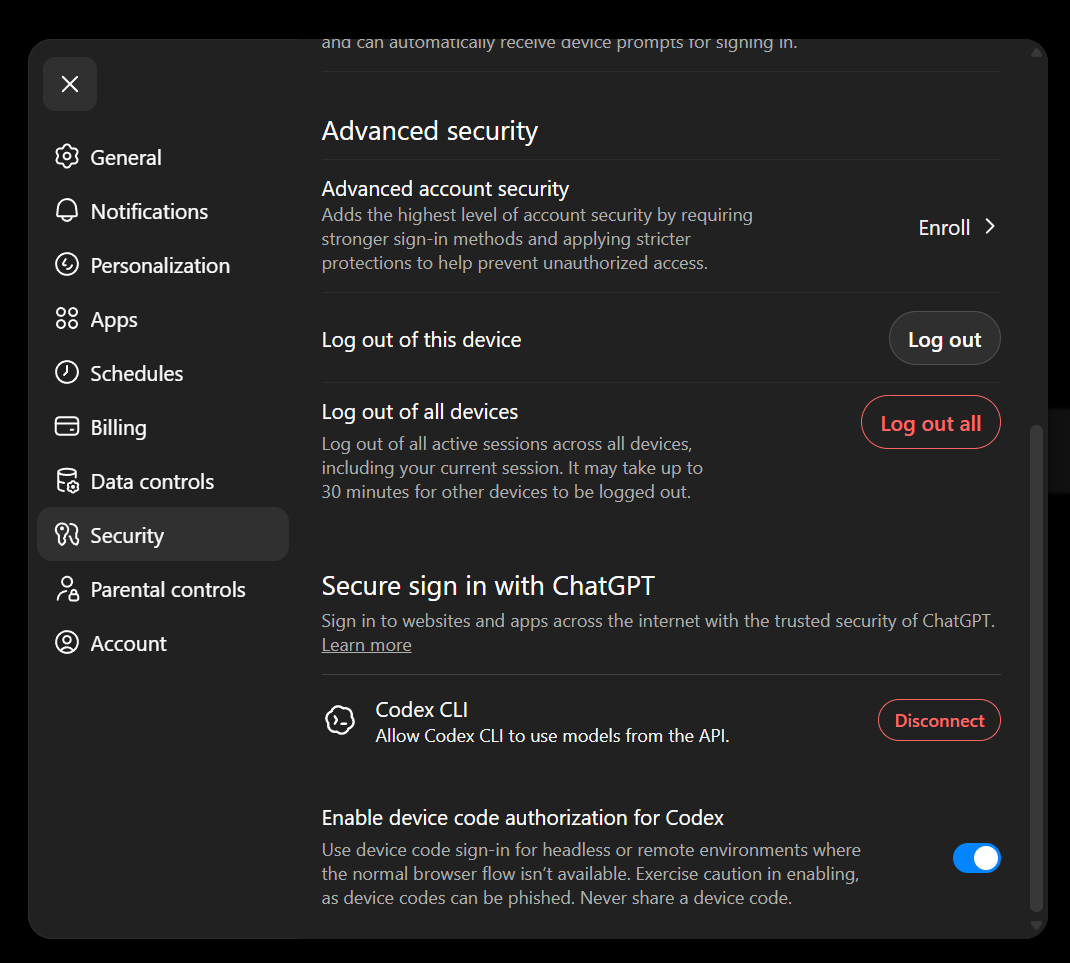Disconnect Codex CLI

click(939, 721)
